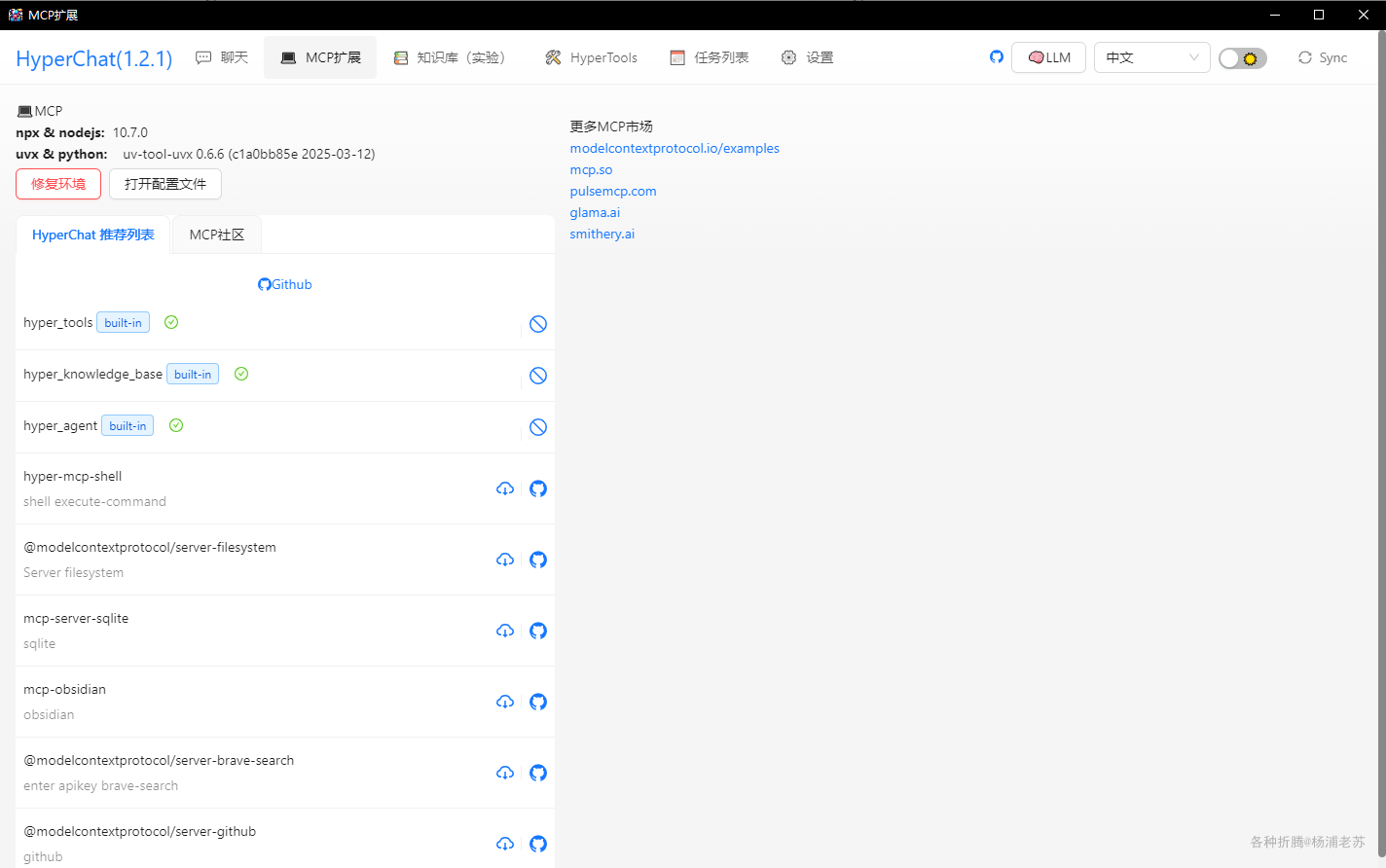
Task: Click the uv-tool-uvx 0.6.6 version text
Action: (x=249, y=154)
